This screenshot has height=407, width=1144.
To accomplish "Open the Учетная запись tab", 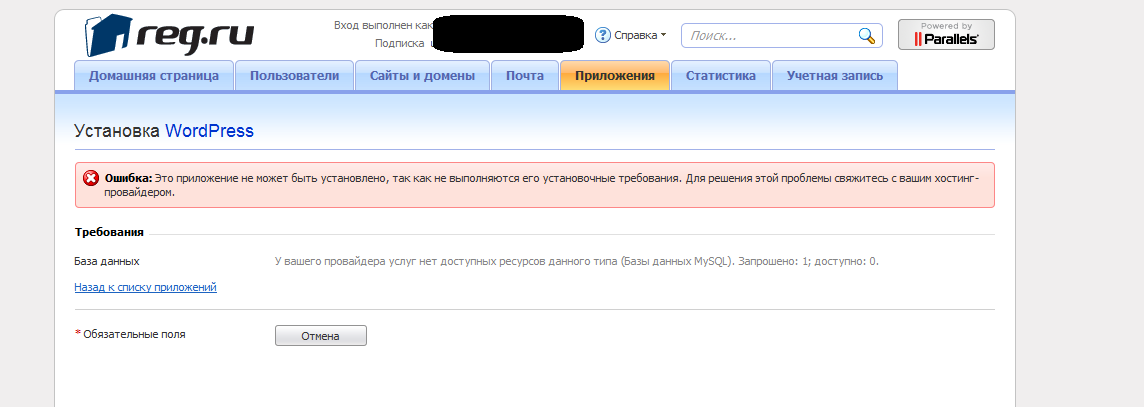I will [835, 76].
